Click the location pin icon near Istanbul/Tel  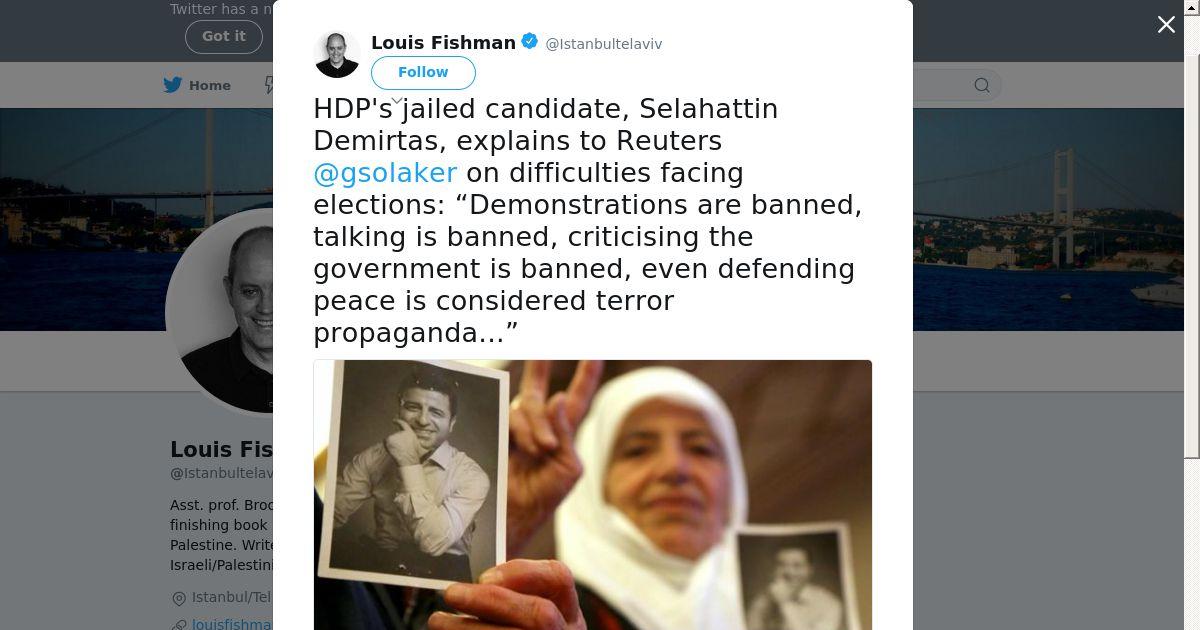[179, 598]
